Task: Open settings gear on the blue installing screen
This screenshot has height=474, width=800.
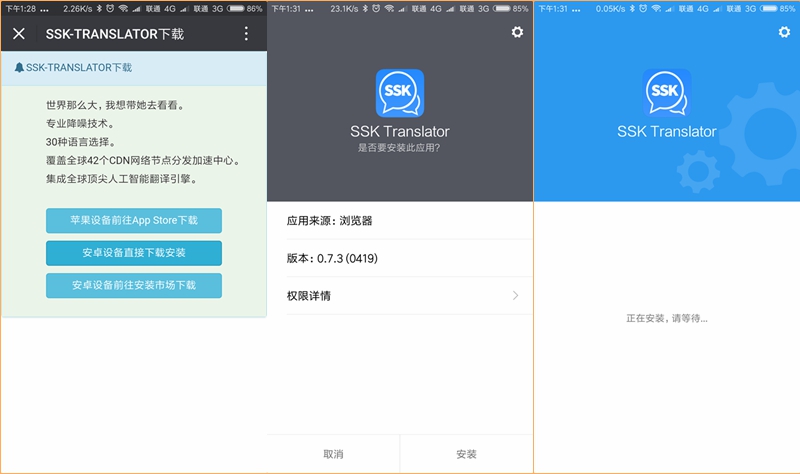Action: (x=784, y=32)
